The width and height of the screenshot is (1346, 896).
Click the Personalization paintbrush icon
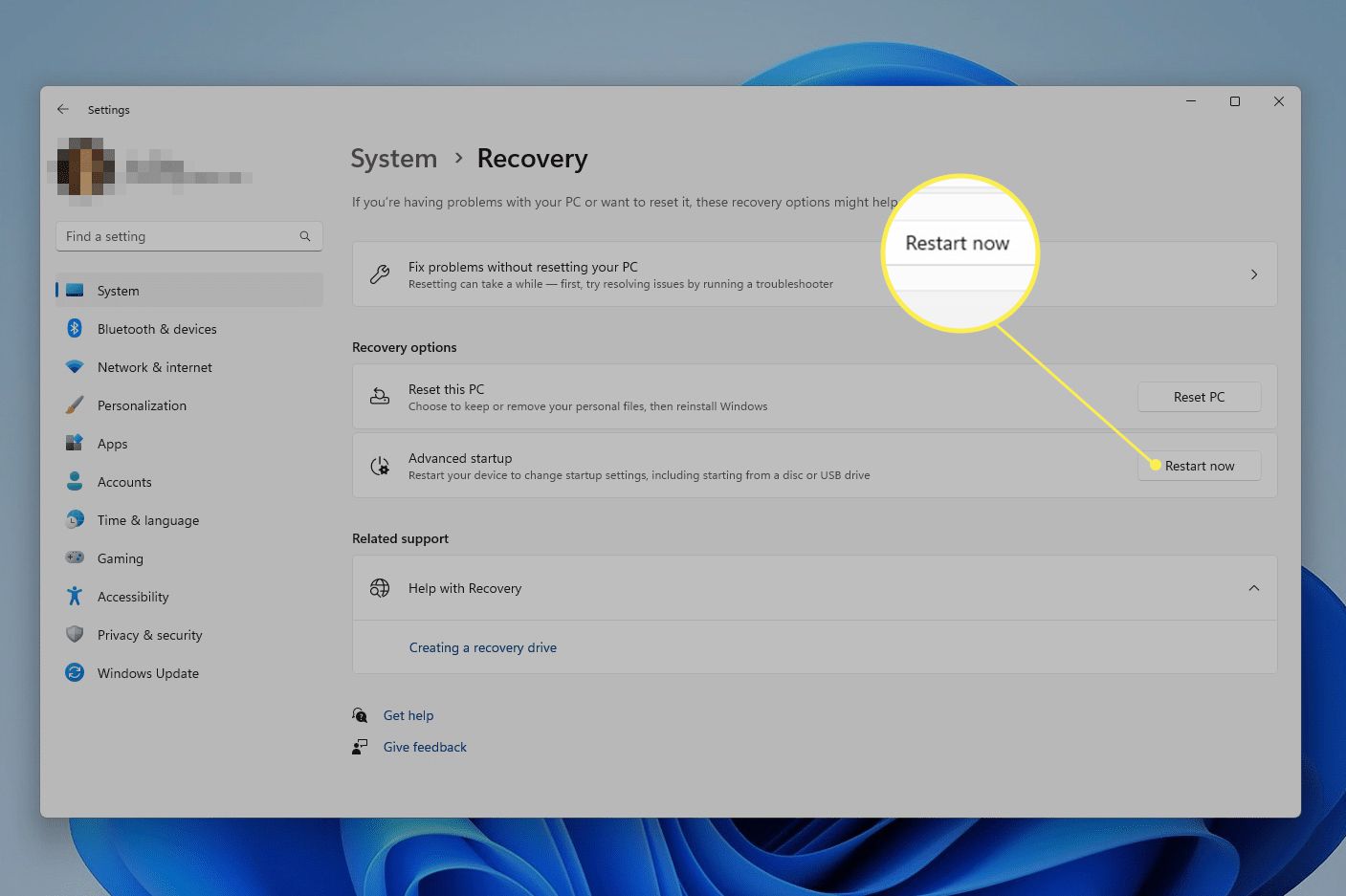pos(75,404)
